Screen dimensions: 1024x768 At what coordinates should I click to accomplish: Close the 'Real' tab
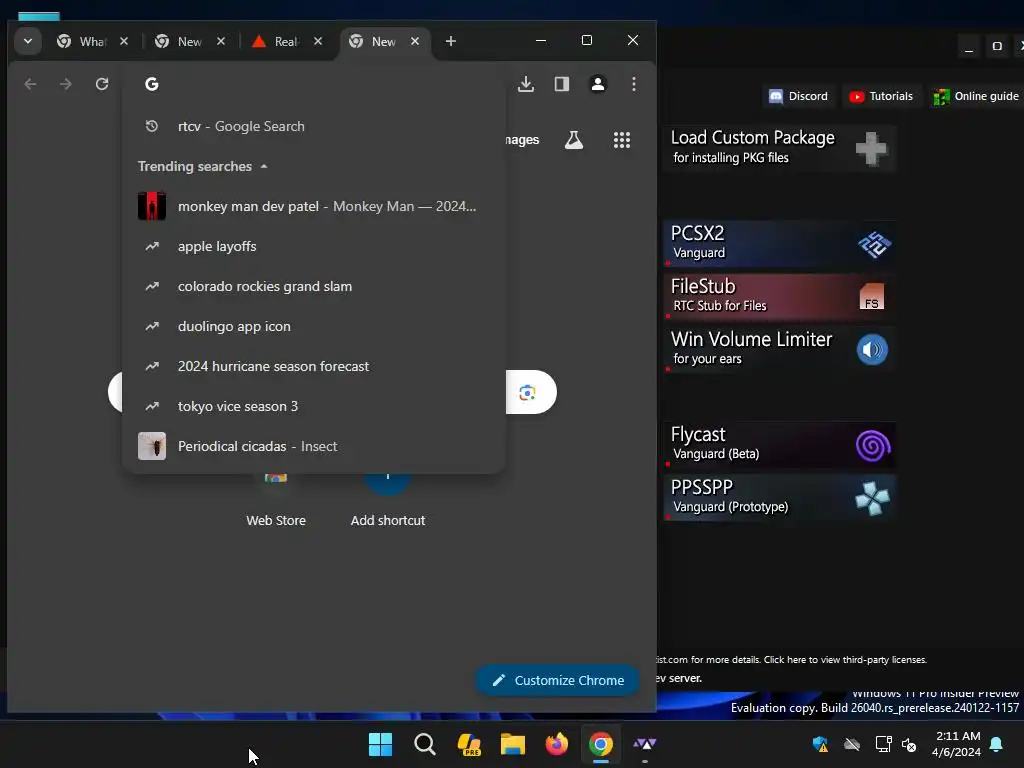(x=318, y=41)
